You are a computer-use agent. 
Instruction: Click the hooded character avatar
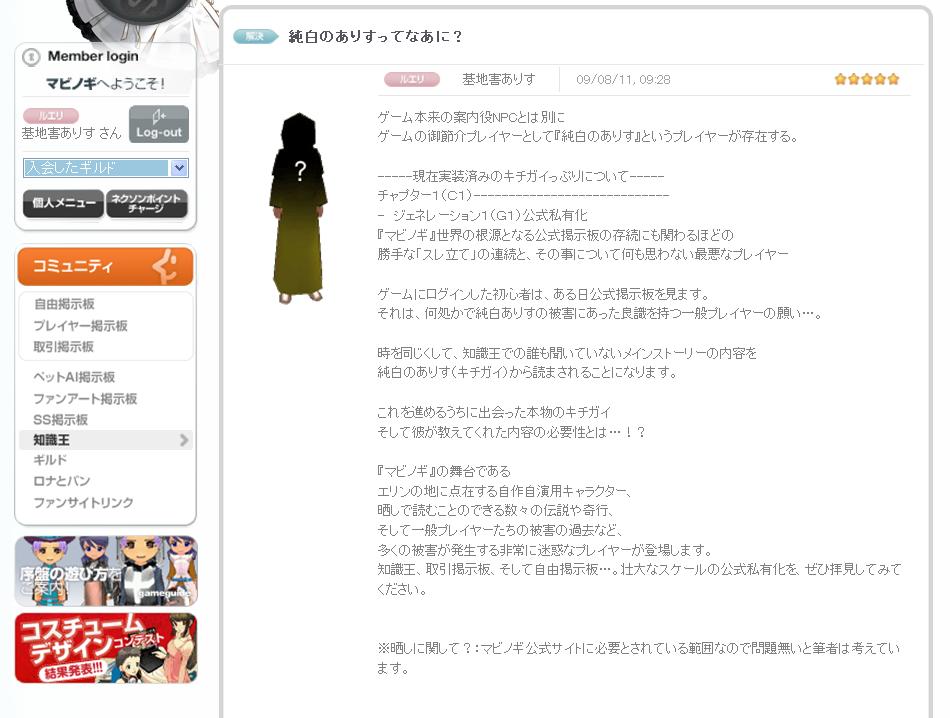(x=299, y=208)
